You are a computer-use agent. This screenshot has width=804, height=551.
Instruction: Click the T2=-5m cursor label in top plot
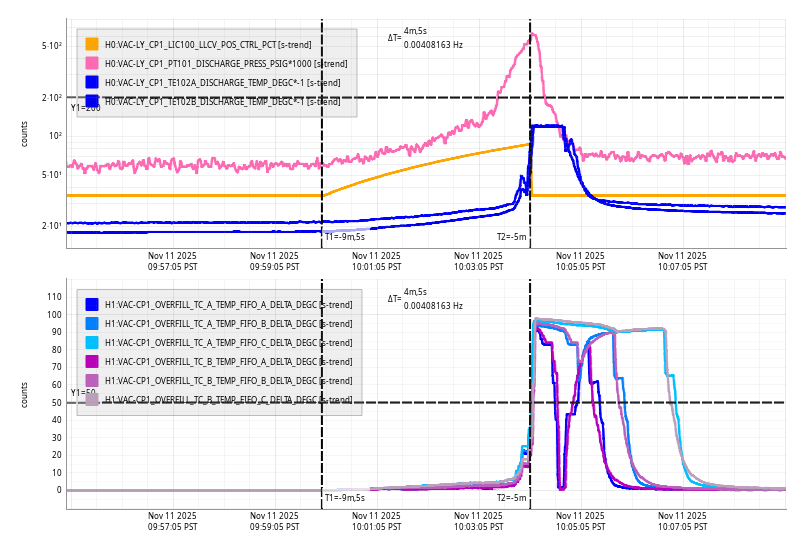[512, 237]
